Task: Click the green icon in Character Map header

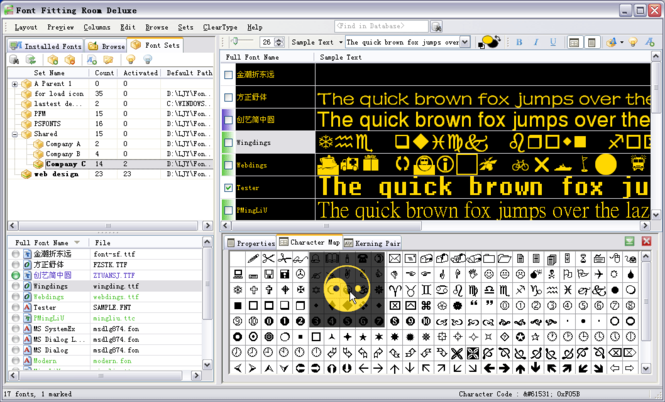Action: 629,242
